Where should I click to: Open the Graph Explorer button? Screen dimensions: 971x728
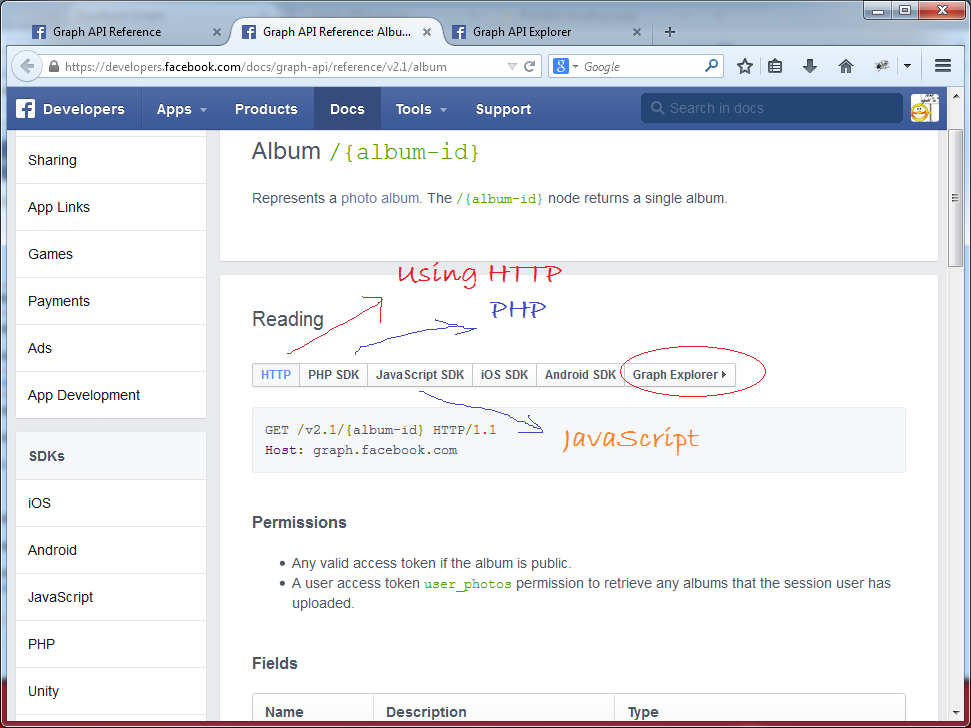679,375
